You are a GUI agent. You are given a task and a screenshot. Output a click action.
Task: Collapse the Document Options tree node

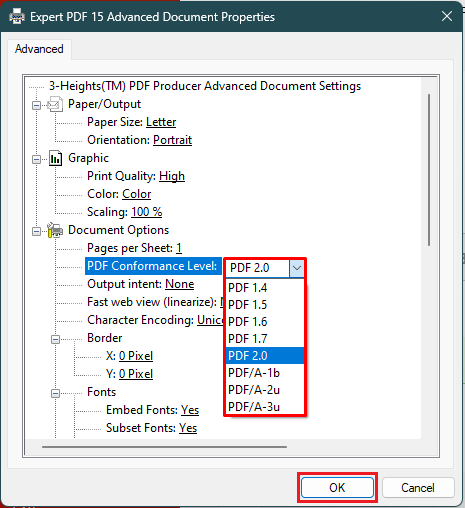[36, 231]
